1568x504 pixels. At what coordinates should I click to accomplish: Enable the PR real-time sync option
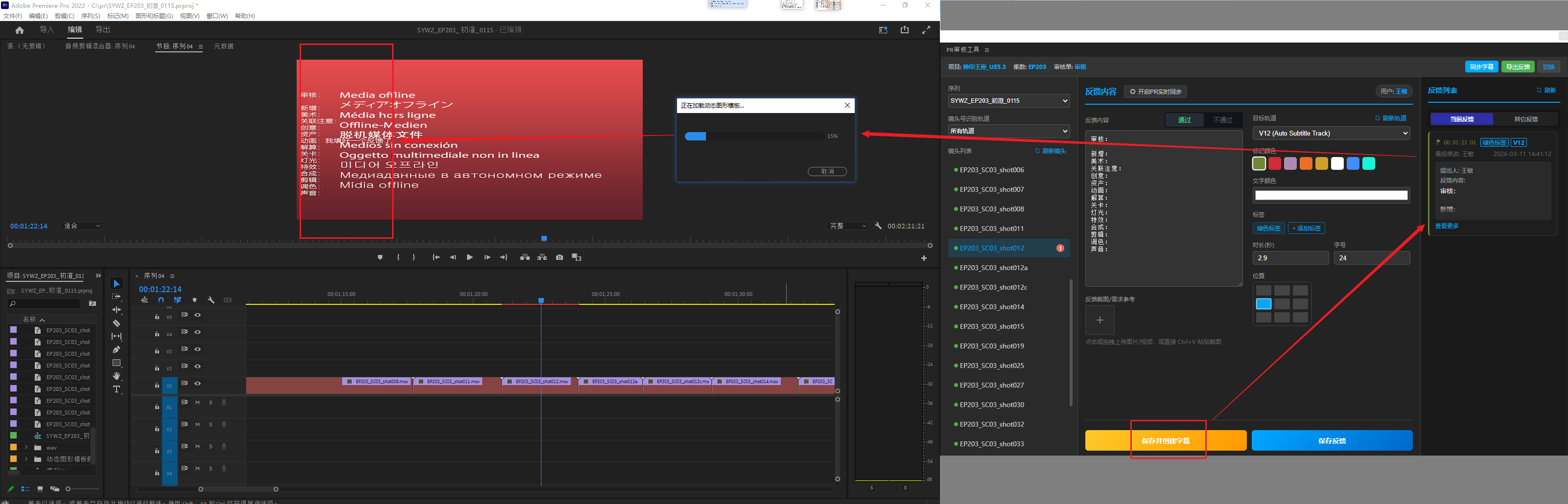[1155, 92]
